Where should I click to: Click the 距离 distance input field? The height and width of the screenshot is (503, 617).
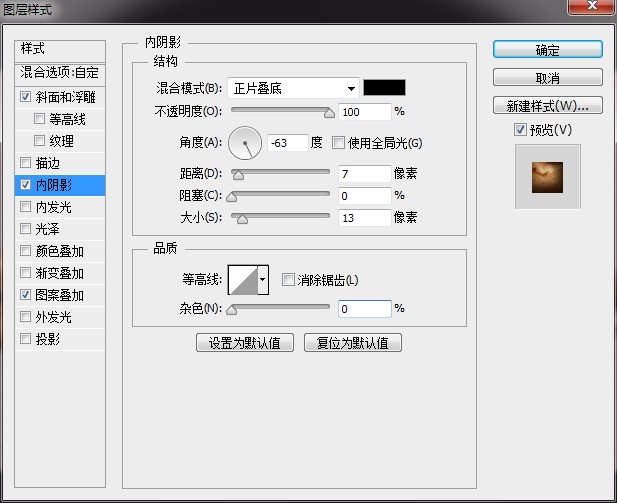pos(364,174)
